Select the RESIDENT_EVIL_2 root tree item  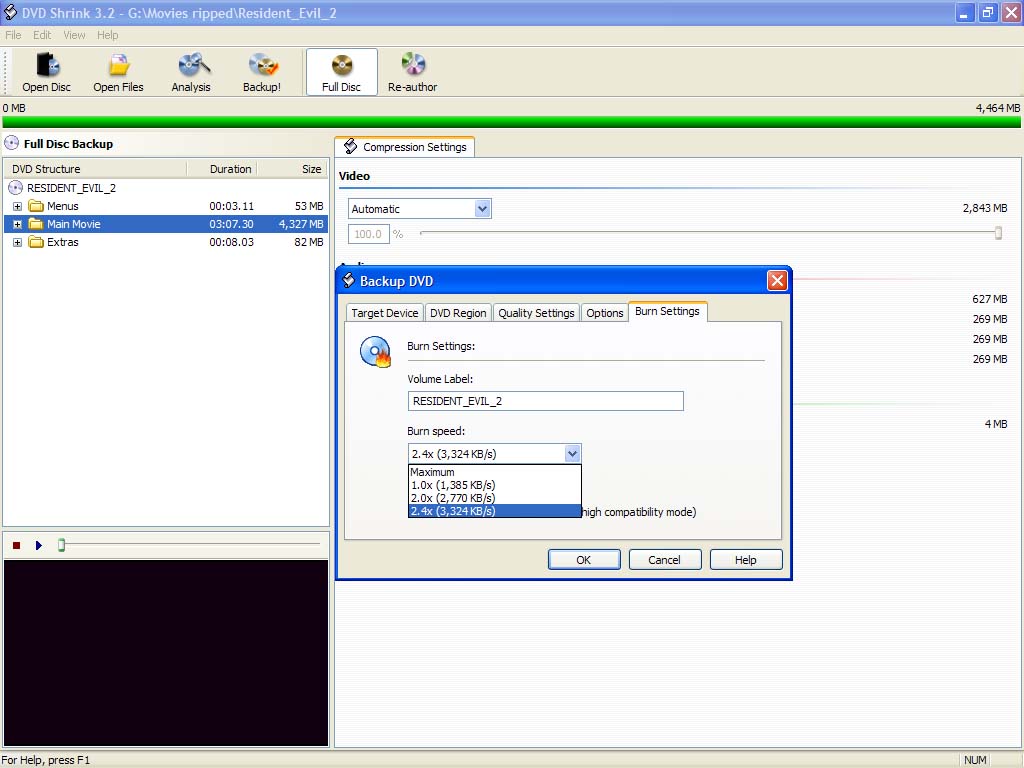click(71, 188)
